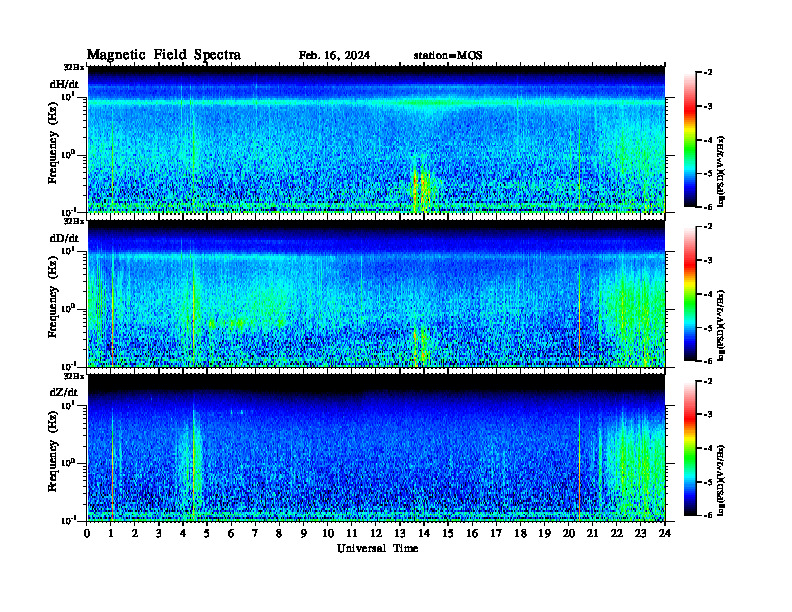Viewport: 792px width, 612px height.
Task: Click the '4' hour tick label
Action: (x=183, y=534)
